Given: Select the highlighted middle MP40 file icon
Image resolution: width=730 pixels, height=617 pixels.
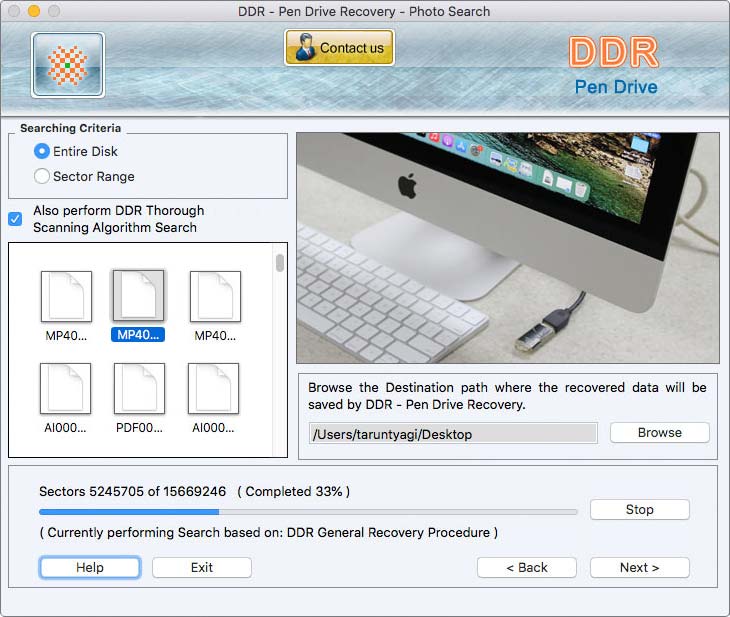Looking at the screenshot, I should [138, 296].
